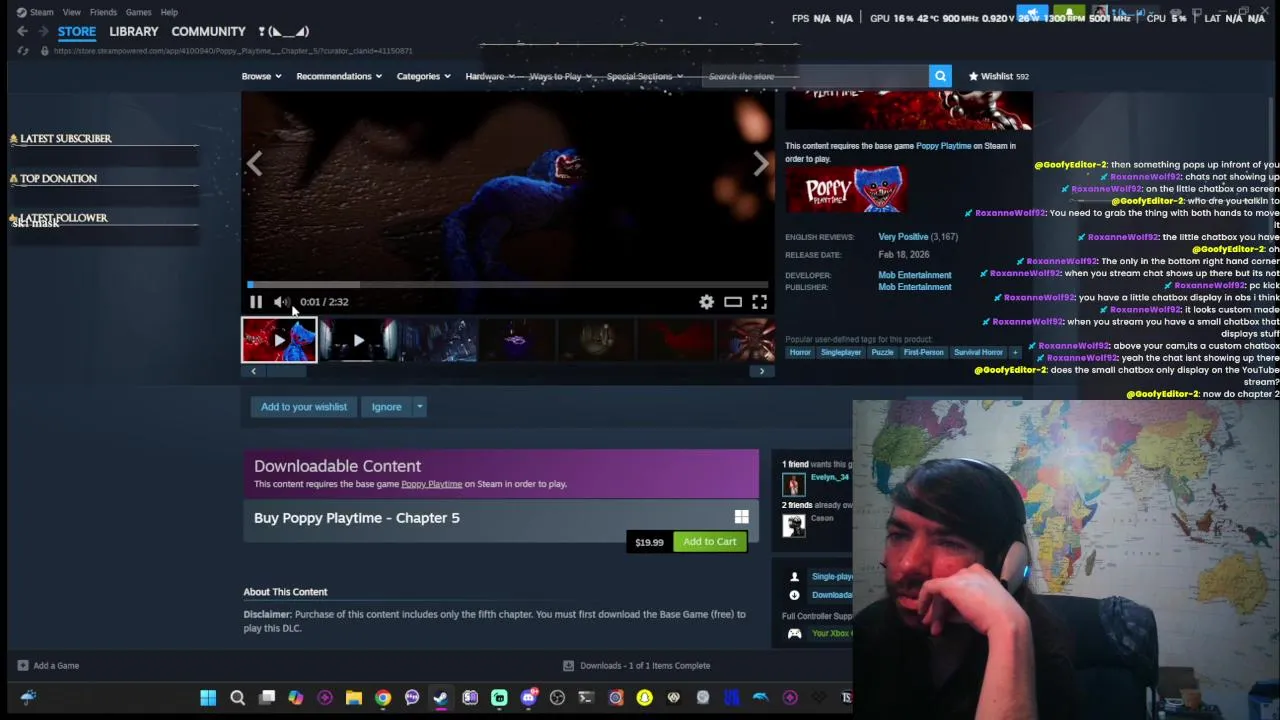
Task: Open Snapchat icon on taskbar
Action: point(644,698)
